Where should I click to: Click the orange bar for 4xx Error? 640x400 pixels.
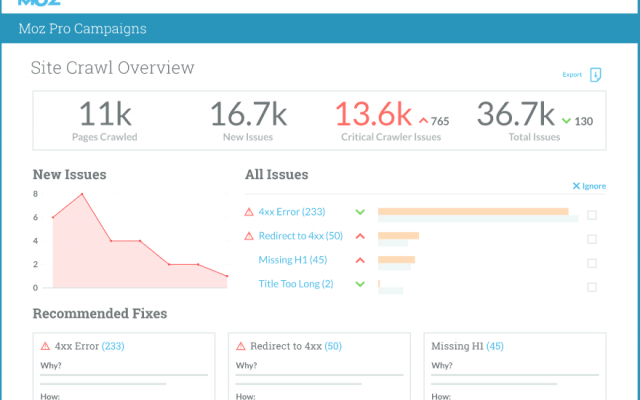[x=473, y=211]
